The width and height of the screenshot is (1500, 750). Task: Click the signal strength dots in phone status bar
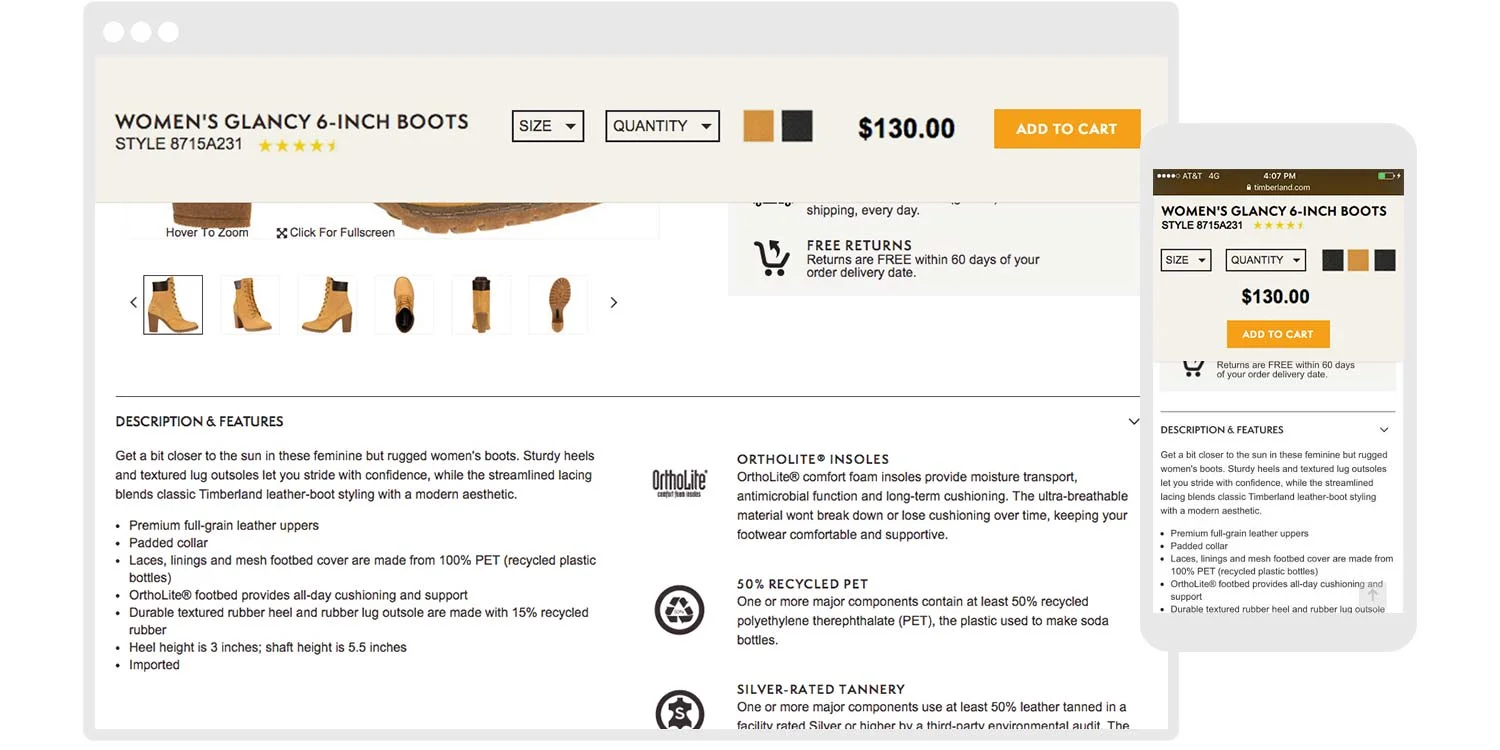coord(1168,176)
